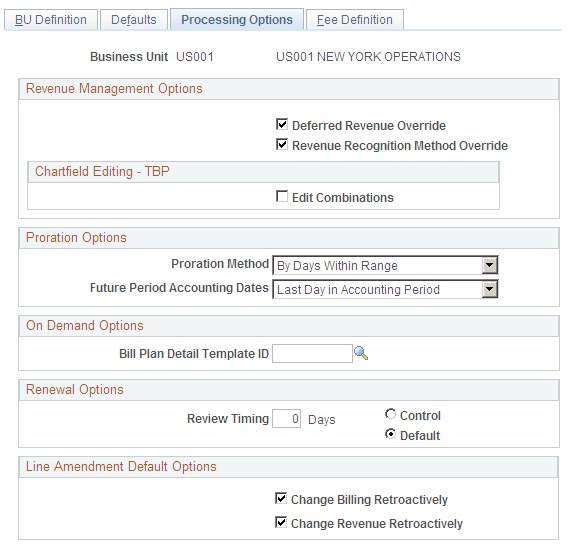
Task: Open the Defaults tab
Action: [134, 19]
